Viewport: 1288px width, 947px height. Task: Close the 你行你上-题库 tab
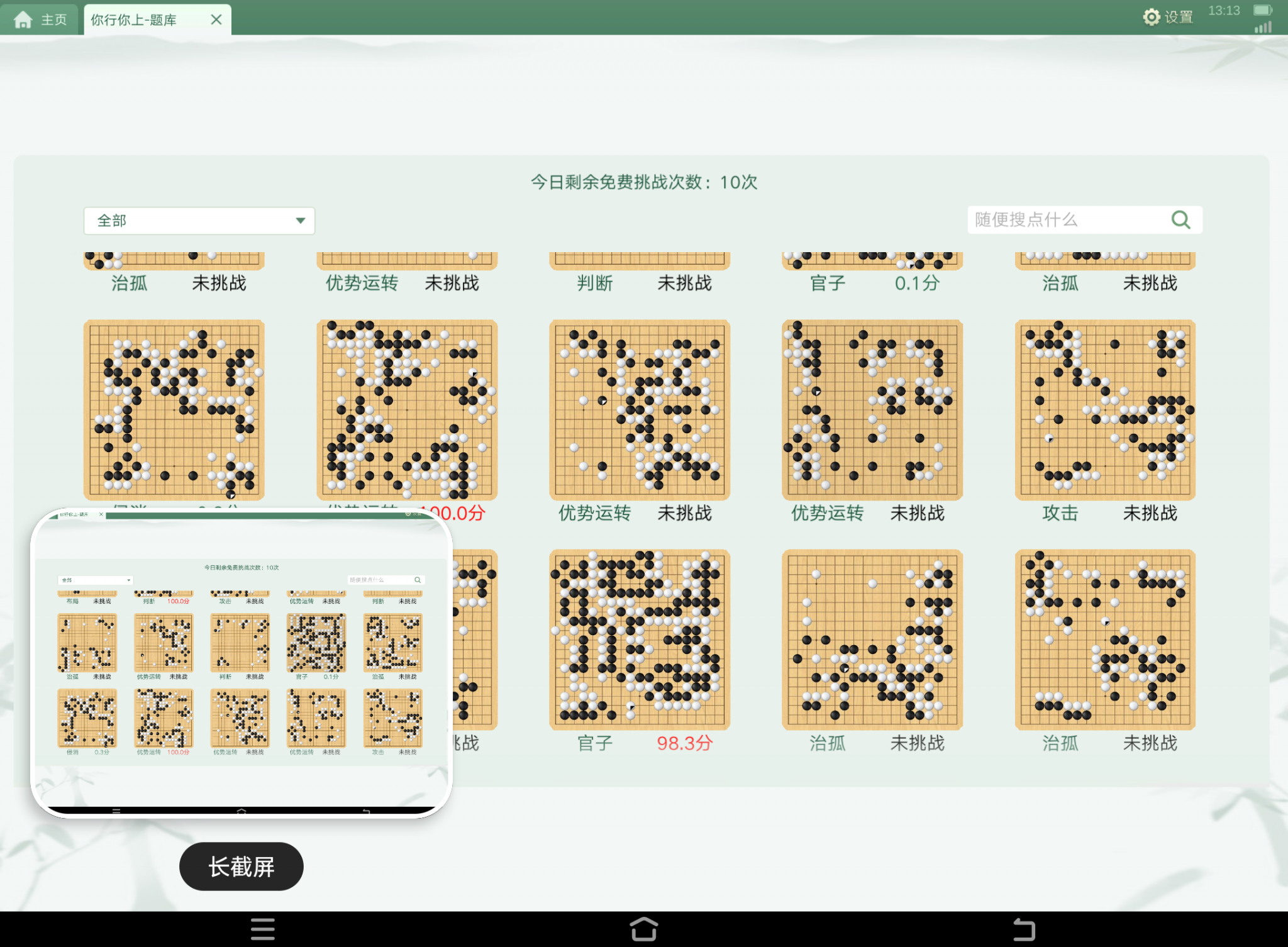pyautogui.click(x=216, y=19)
